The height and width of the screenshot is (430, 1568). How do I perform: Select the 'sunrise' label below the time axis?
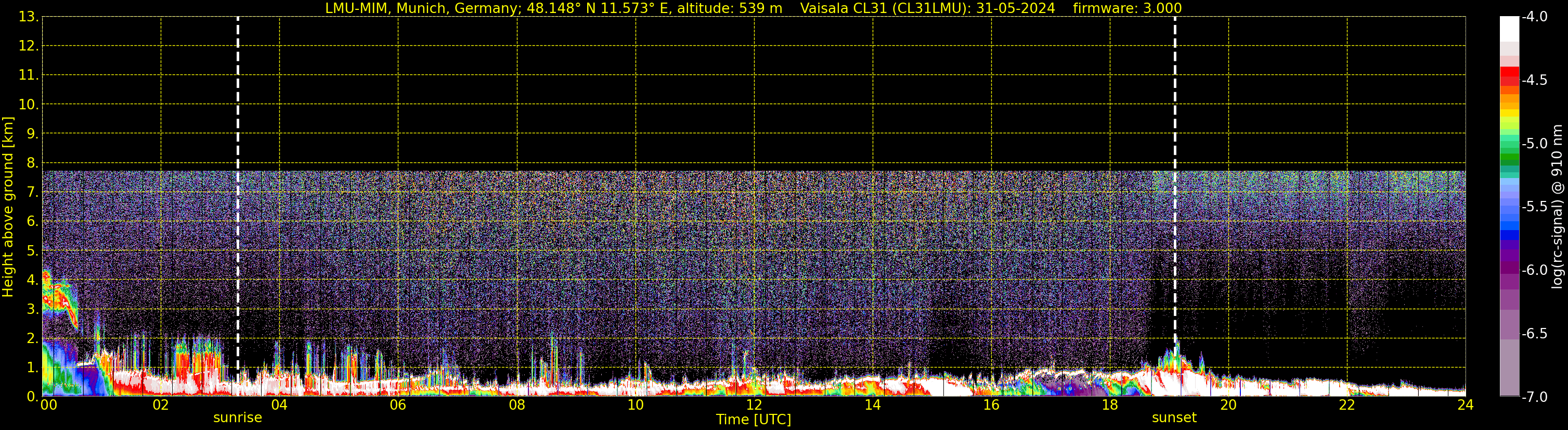tap(237, 418)
